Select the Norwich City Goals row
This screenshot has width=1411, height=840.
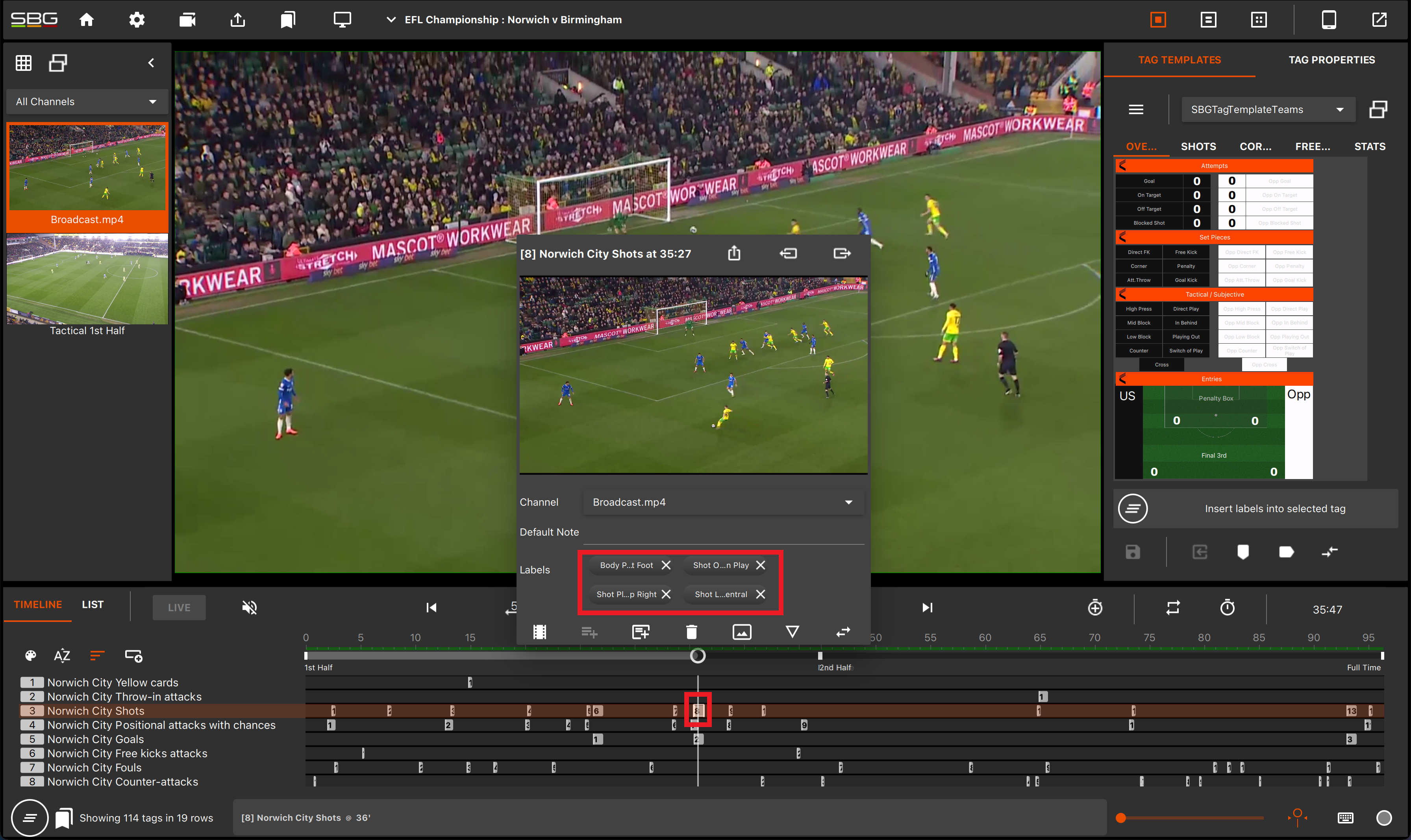(x=95, y=739)
